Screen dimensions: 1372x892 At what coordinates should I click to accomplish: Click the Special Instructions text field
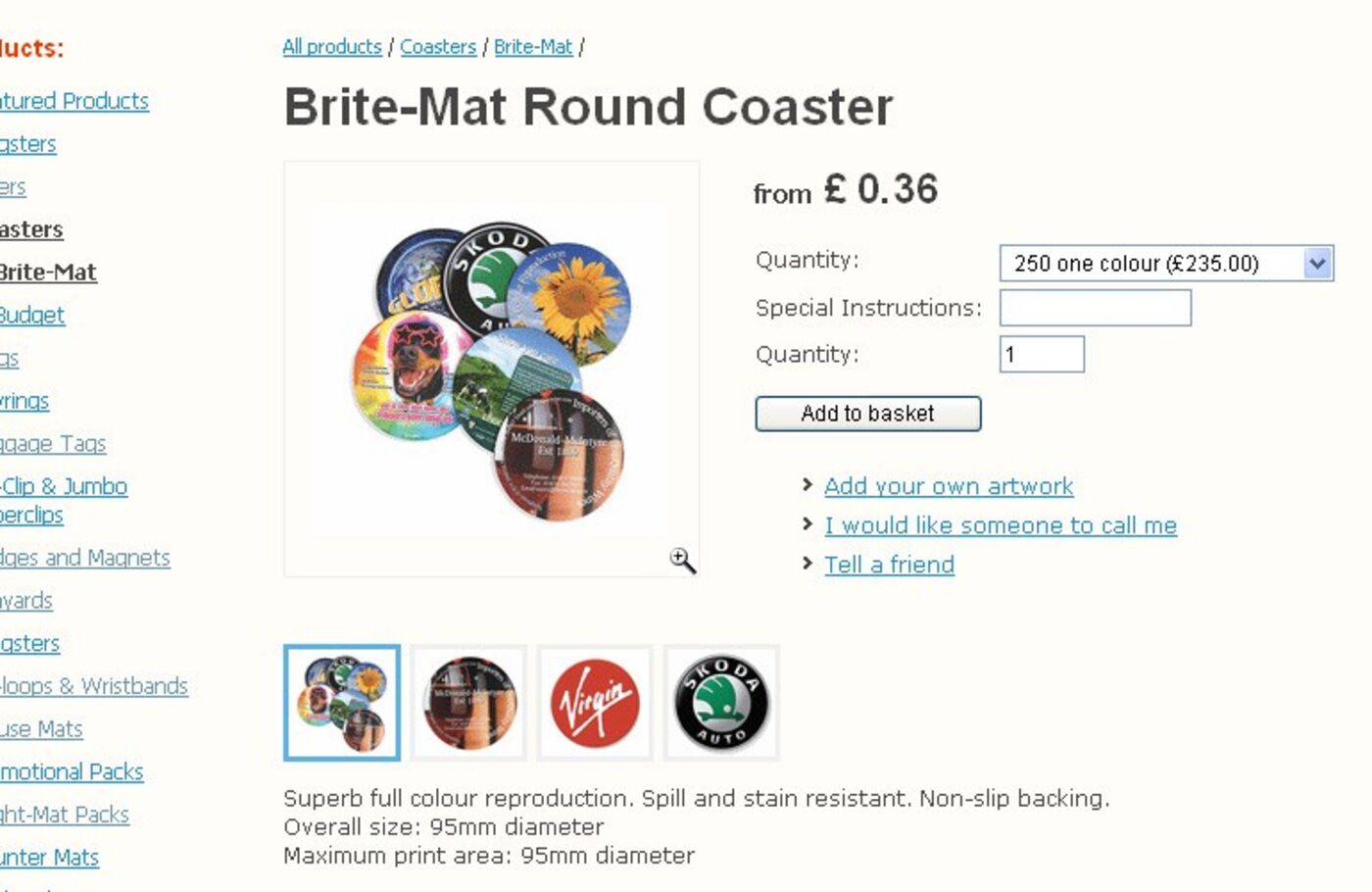[1095, 308]
